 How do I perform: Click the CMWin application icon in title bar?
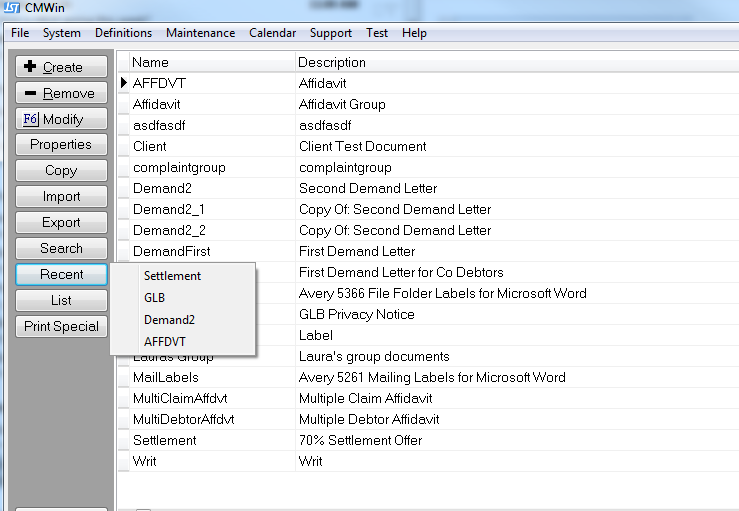tap(12, 8)
